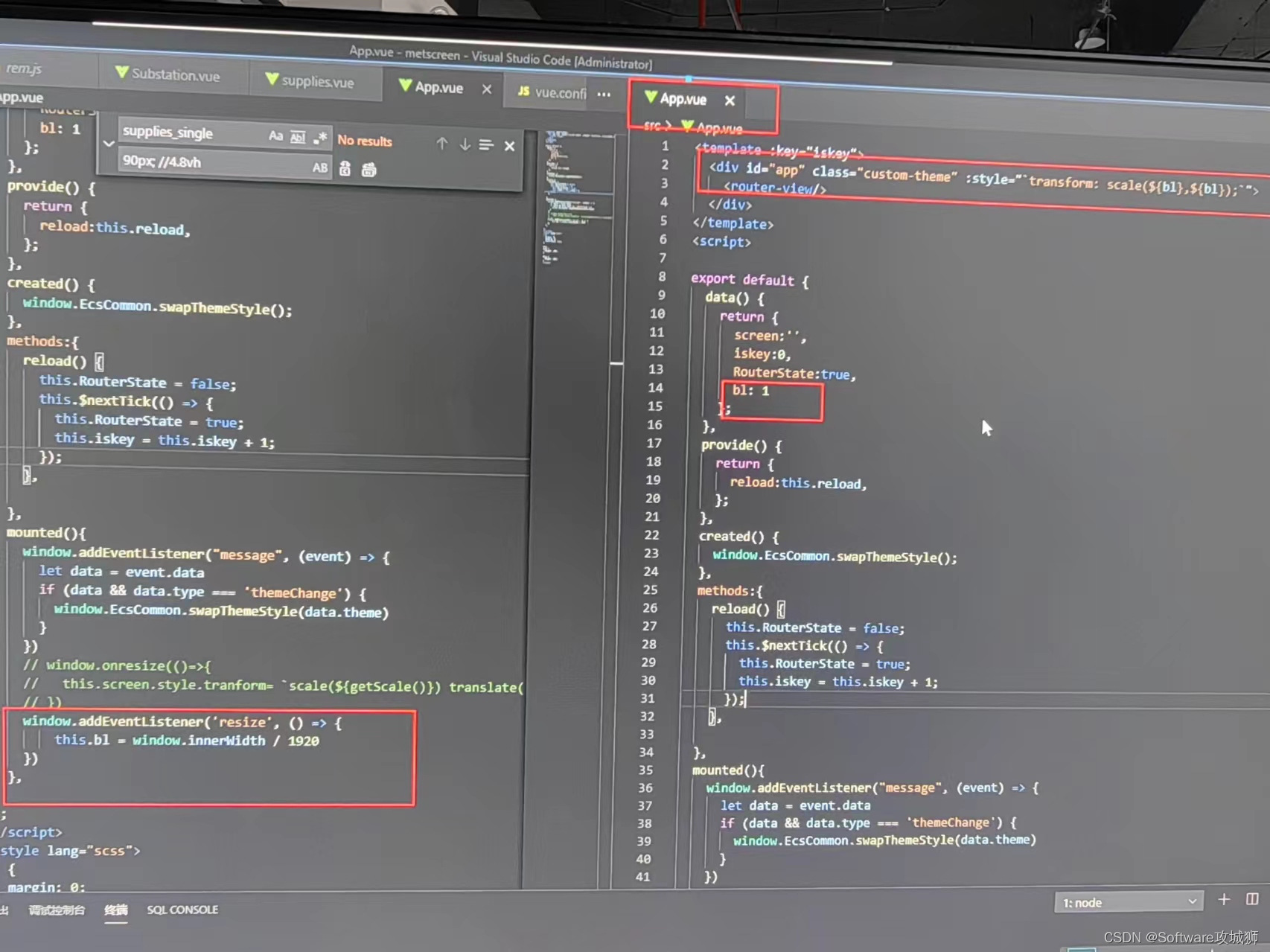The image size is (1270, 952).
Task: Click 'RouterState:true,' in right editor
Action: (794, 373)
